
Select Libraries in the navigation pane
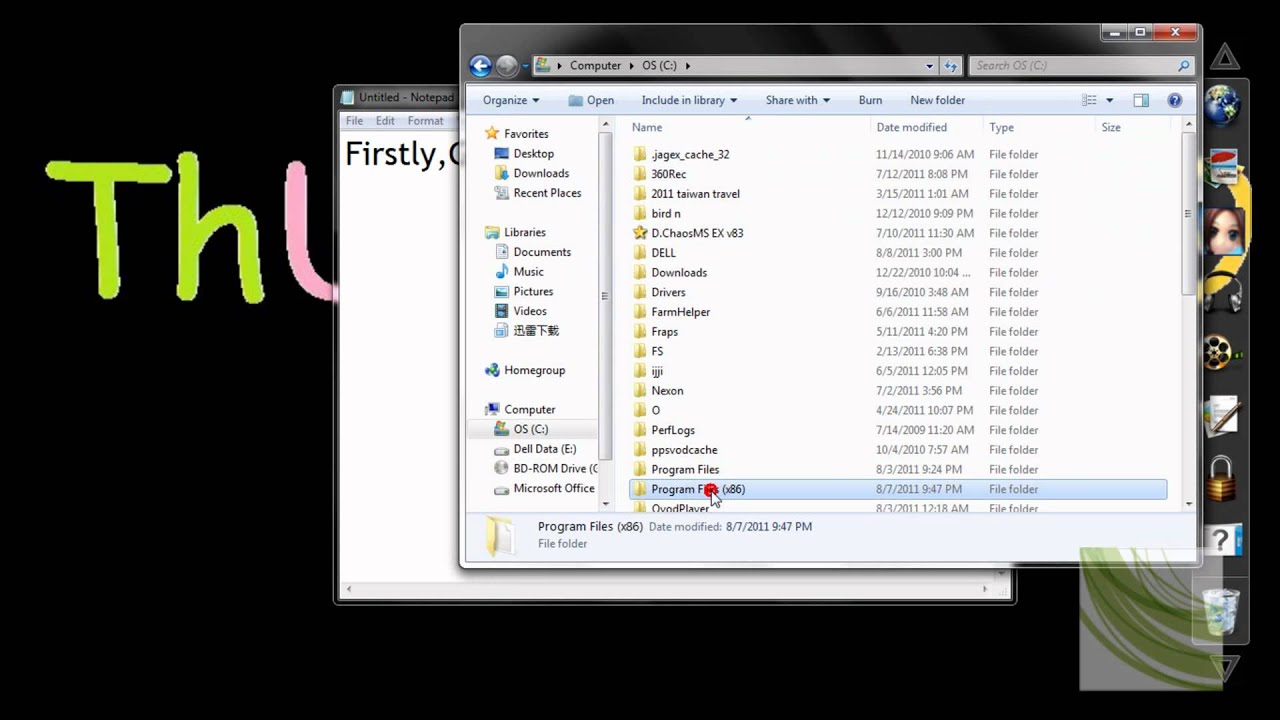pos(525,232)
